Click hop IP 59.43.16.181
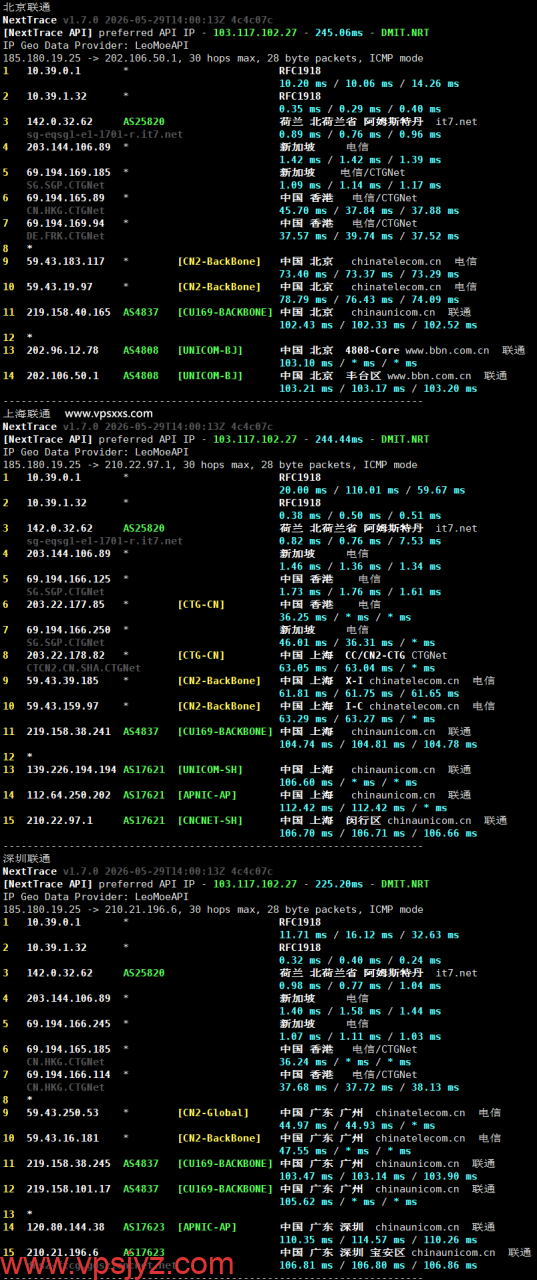537x1280 pixels. [x=62, y=1138]
